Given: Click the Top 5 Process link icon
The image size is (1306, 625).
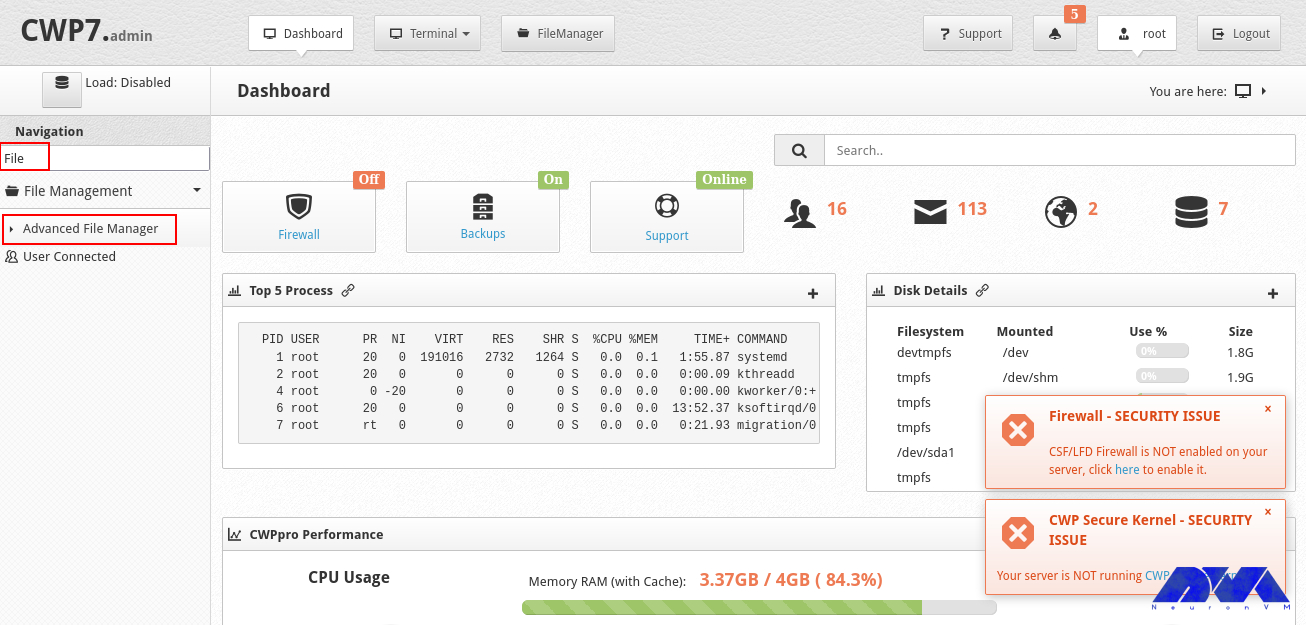Looking at the screenshot, I should point(348,290).
